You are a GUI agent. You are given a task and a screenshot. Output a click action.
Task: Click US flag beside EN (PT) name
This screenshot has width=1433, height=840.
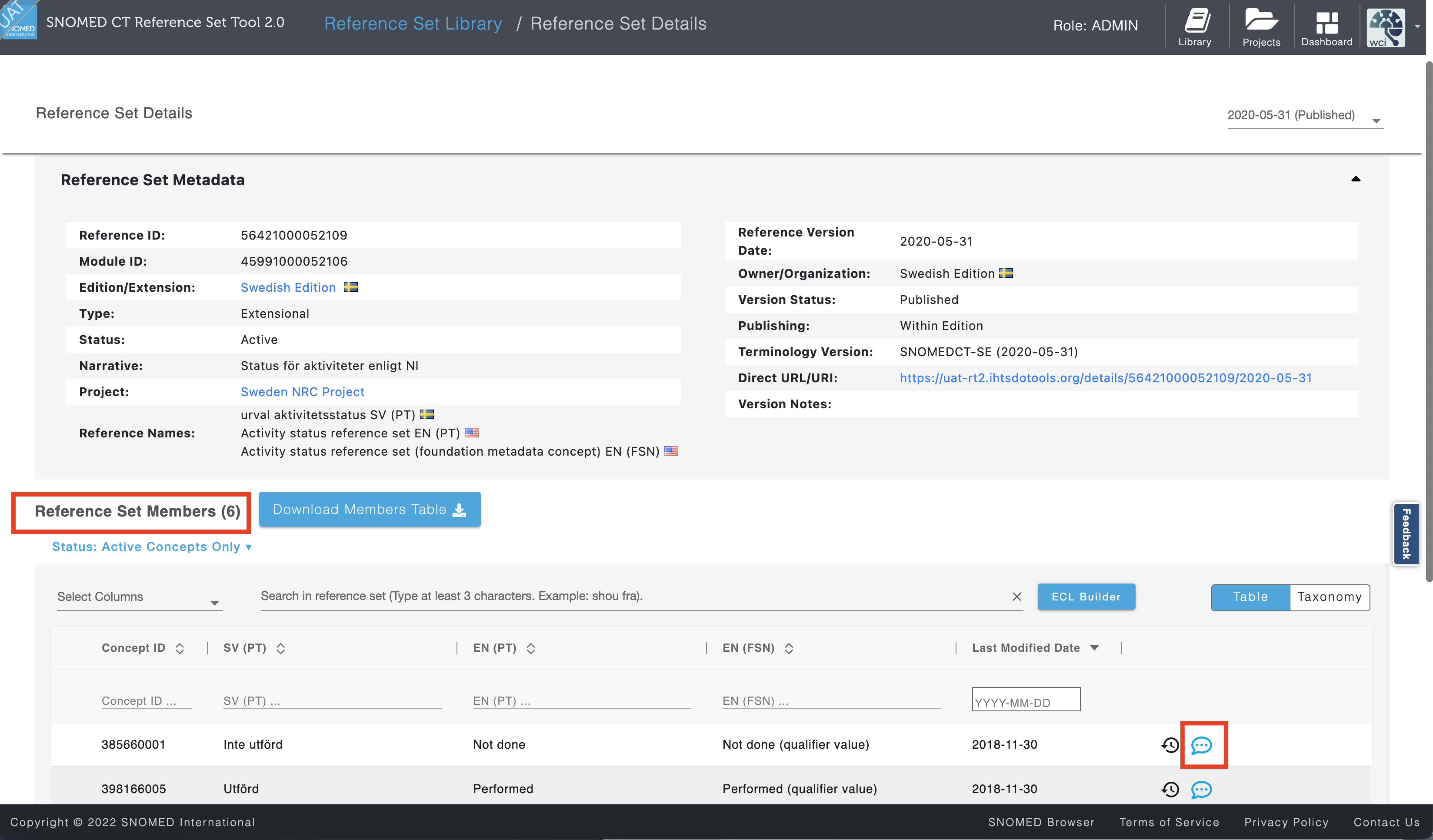tap(471, 432)
